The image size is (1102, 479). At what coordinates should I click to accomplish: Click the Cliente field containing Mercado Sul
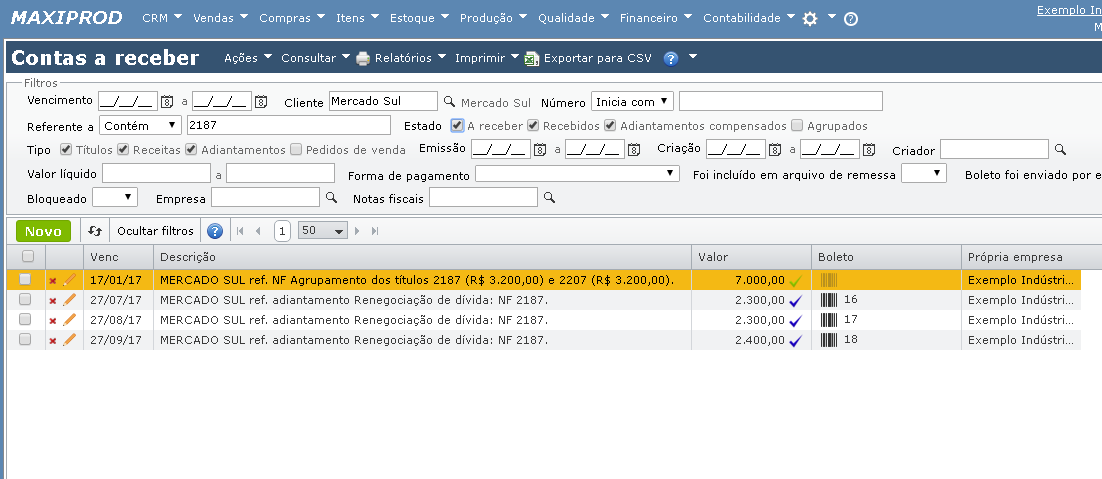tap(383, 101)
